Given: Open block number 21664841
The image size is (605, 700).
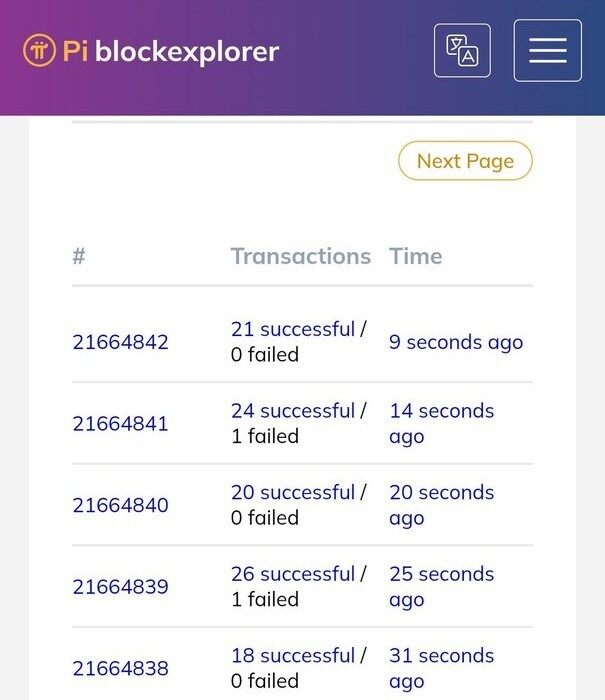Looking at the screenshot, I should click(120, 424).
